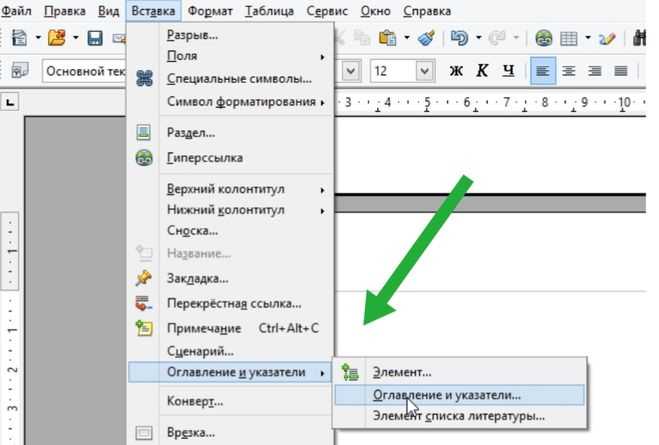Click the hyperlink globe icon in toolbar
Screen dimensions: 659x445
tap(543, 38)
